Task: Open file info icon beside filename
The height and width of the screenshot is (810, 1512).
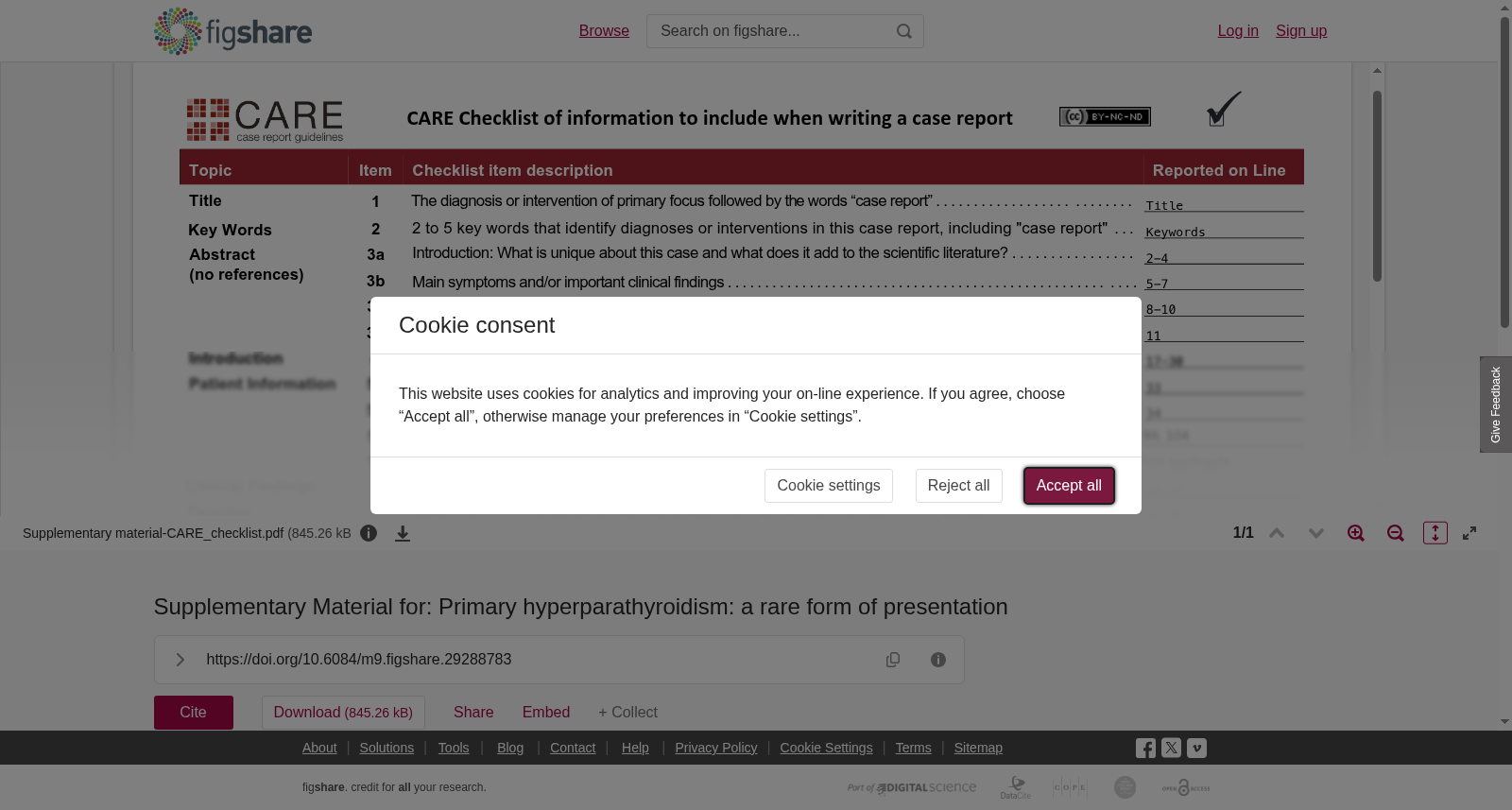Action: pos(369,533)
